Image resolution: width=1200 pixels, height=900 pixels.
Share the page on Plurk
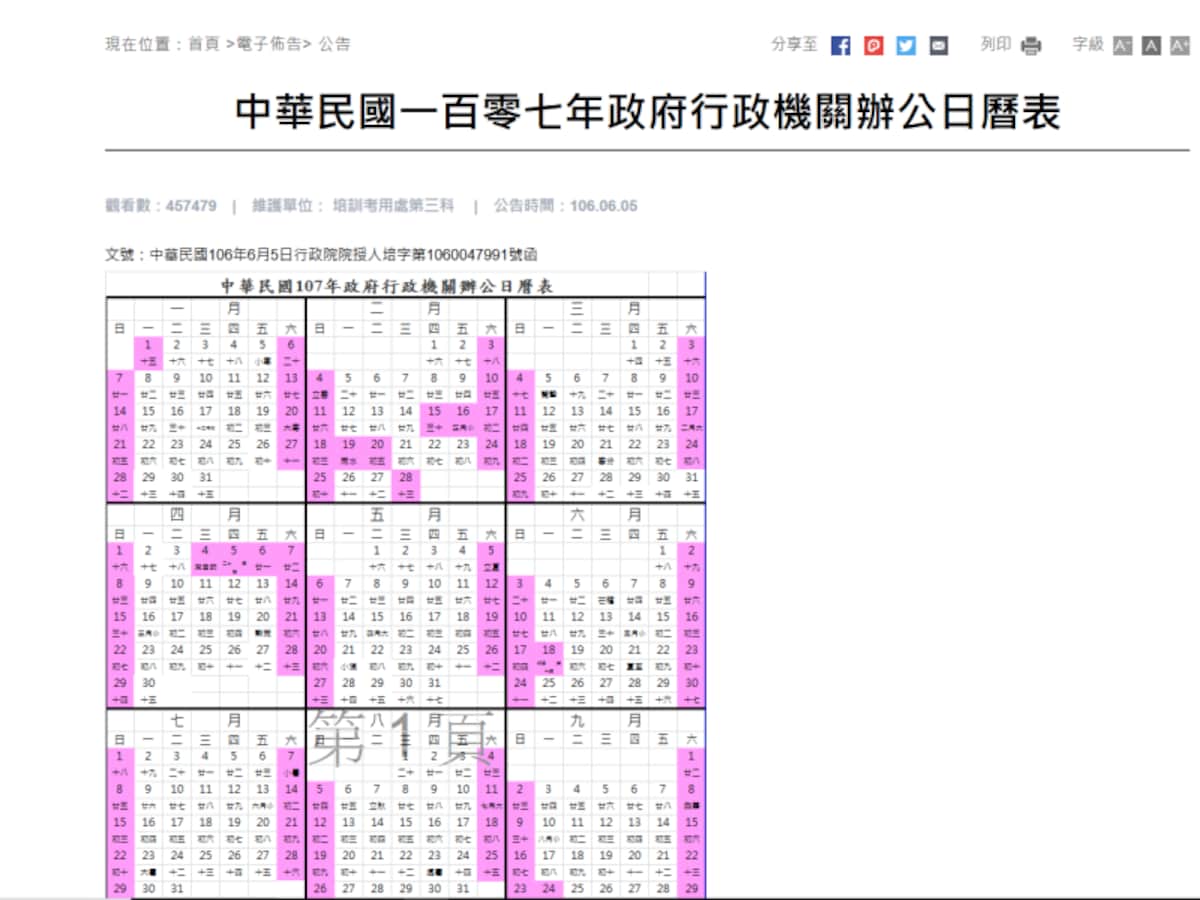click(x=874, y=46)
